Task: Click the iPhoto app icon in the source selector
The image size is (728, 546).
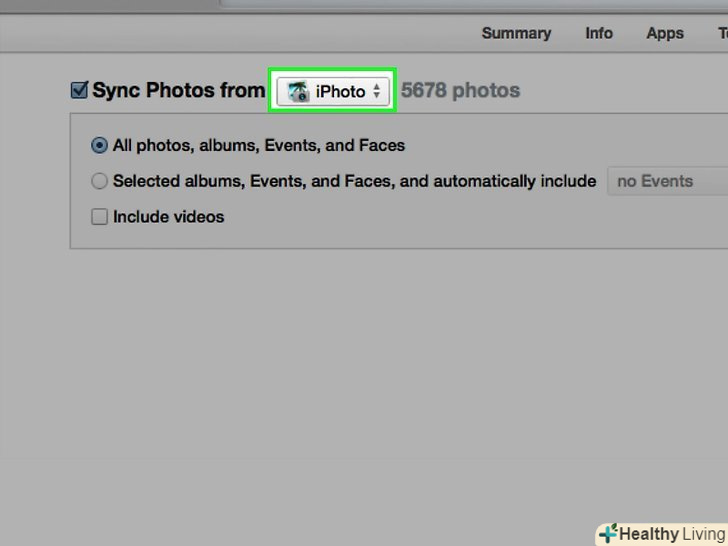Action: coord(298,91)
